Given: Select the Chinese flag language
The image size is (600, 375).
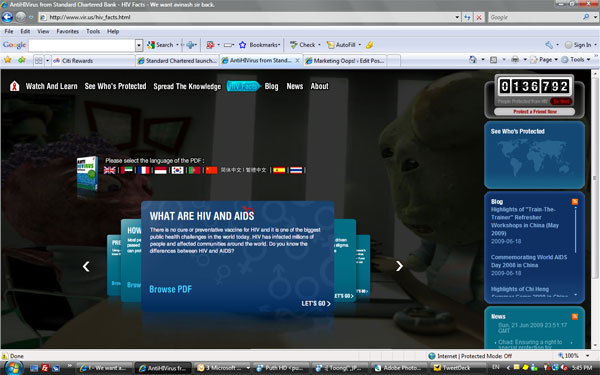Looking at the screenshot, I should 211,170.
